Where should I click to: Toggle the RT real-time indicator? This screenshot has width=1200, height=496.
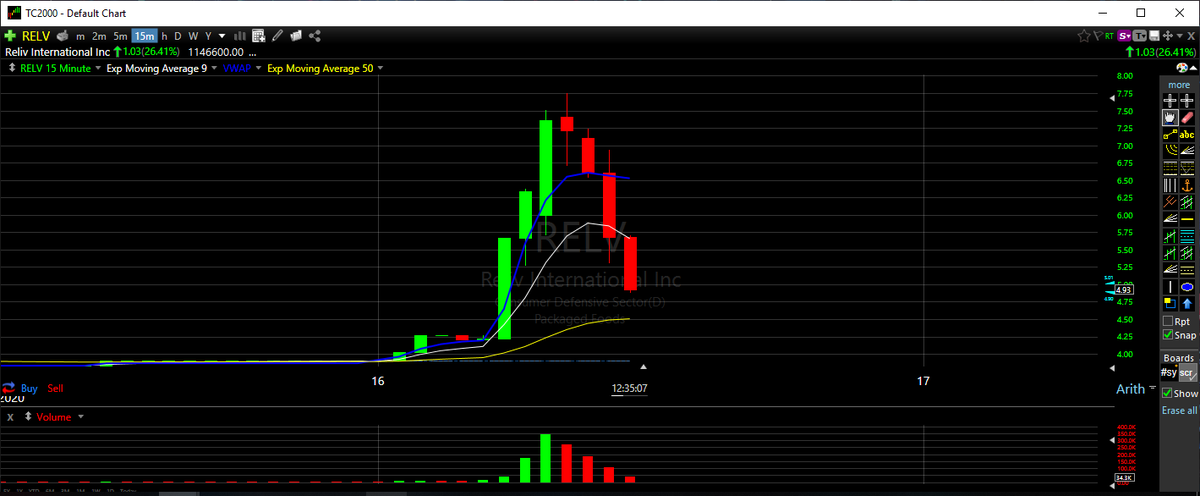[1109, 36]
